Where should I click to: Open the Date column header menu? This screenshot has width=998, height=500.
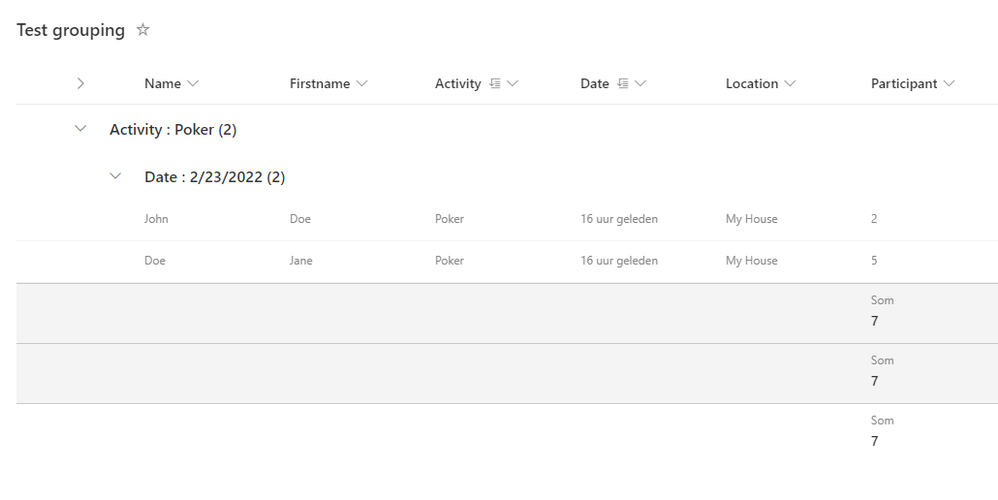pyautogui.click(x=640, y=84)
